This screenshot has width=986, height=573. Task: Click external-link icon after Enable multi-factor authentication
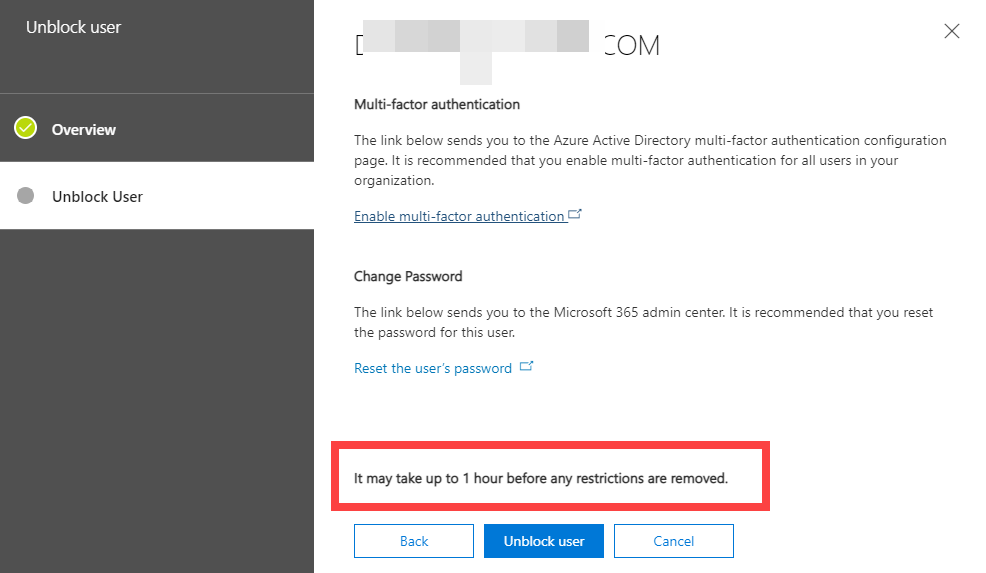(x=575, y=214)
